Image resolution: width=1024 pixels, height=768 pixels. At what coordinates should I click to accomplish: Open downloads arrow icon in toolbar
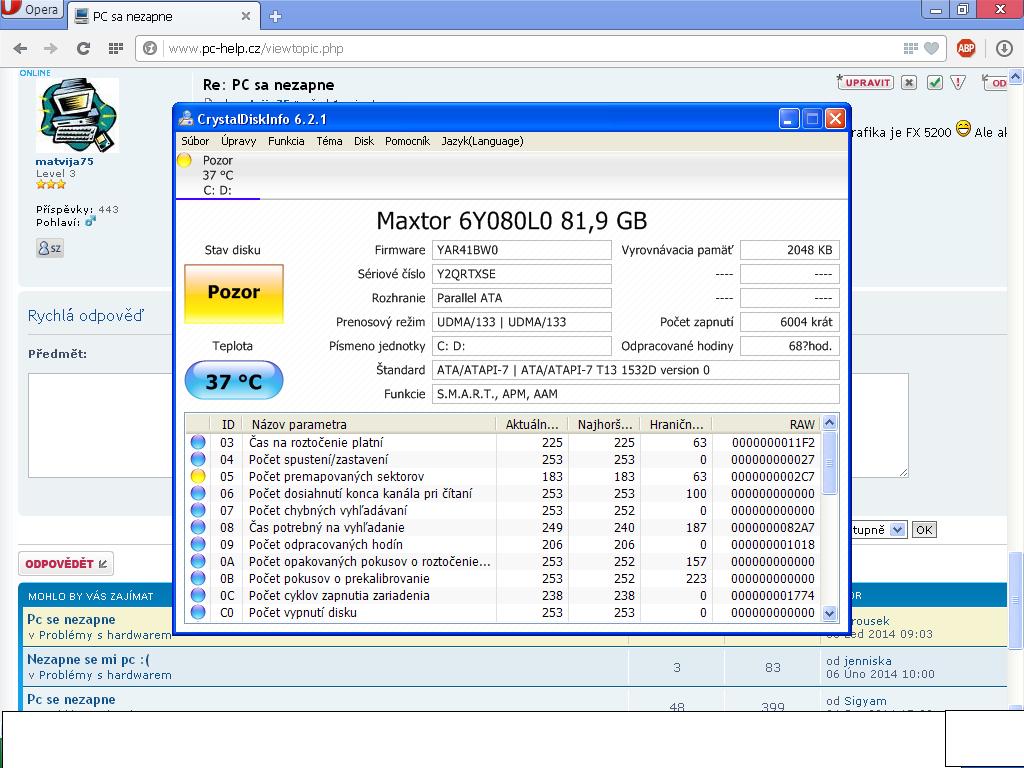point(1004,48)
